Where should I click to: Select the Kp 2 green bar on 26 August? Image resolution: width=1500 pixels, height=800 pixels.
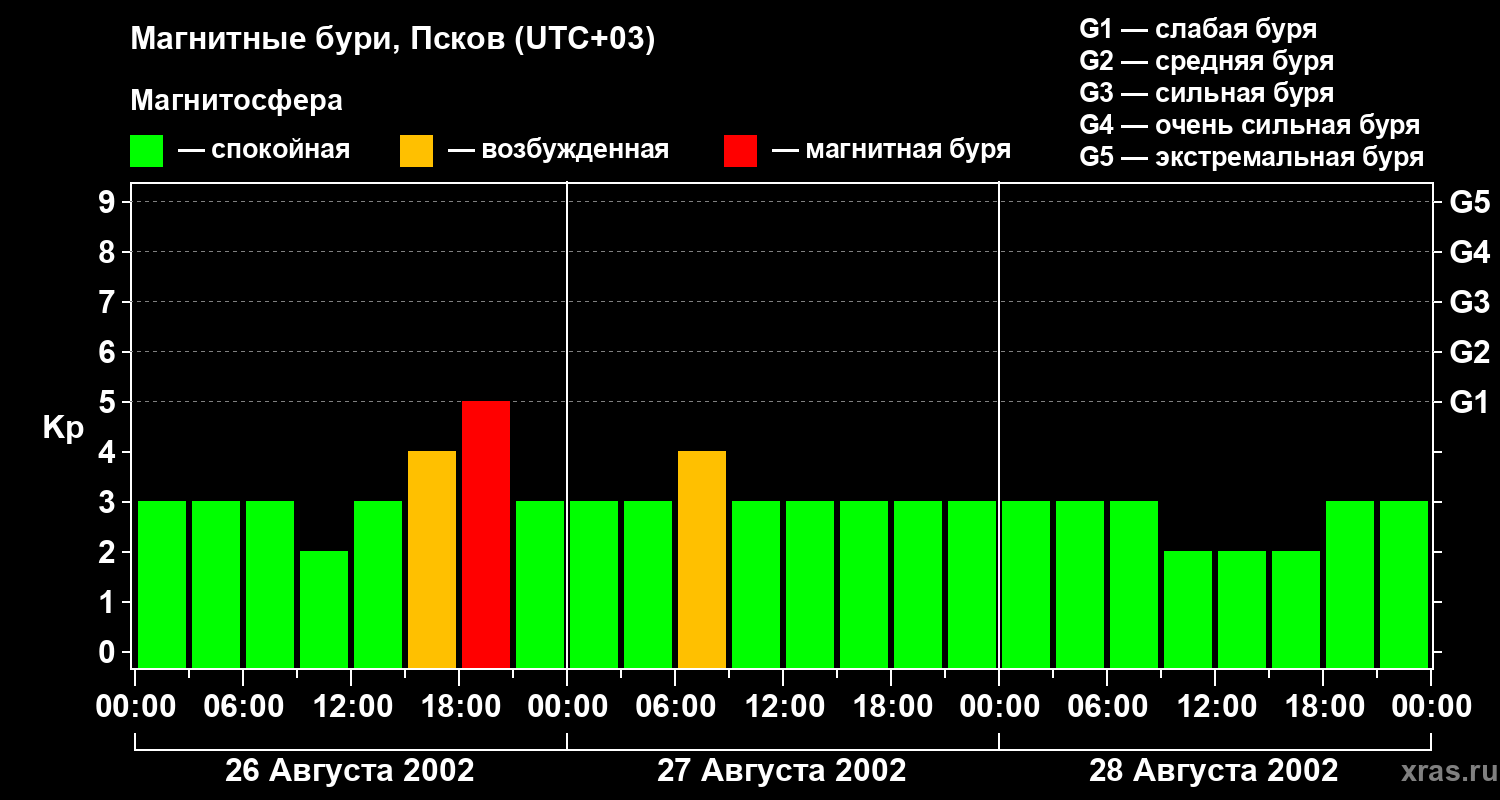tap(324, 610)
